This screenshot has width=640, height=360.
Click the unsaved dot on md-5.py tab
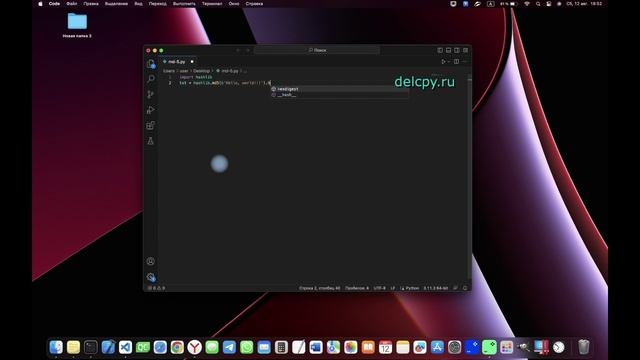pos(192,62)
